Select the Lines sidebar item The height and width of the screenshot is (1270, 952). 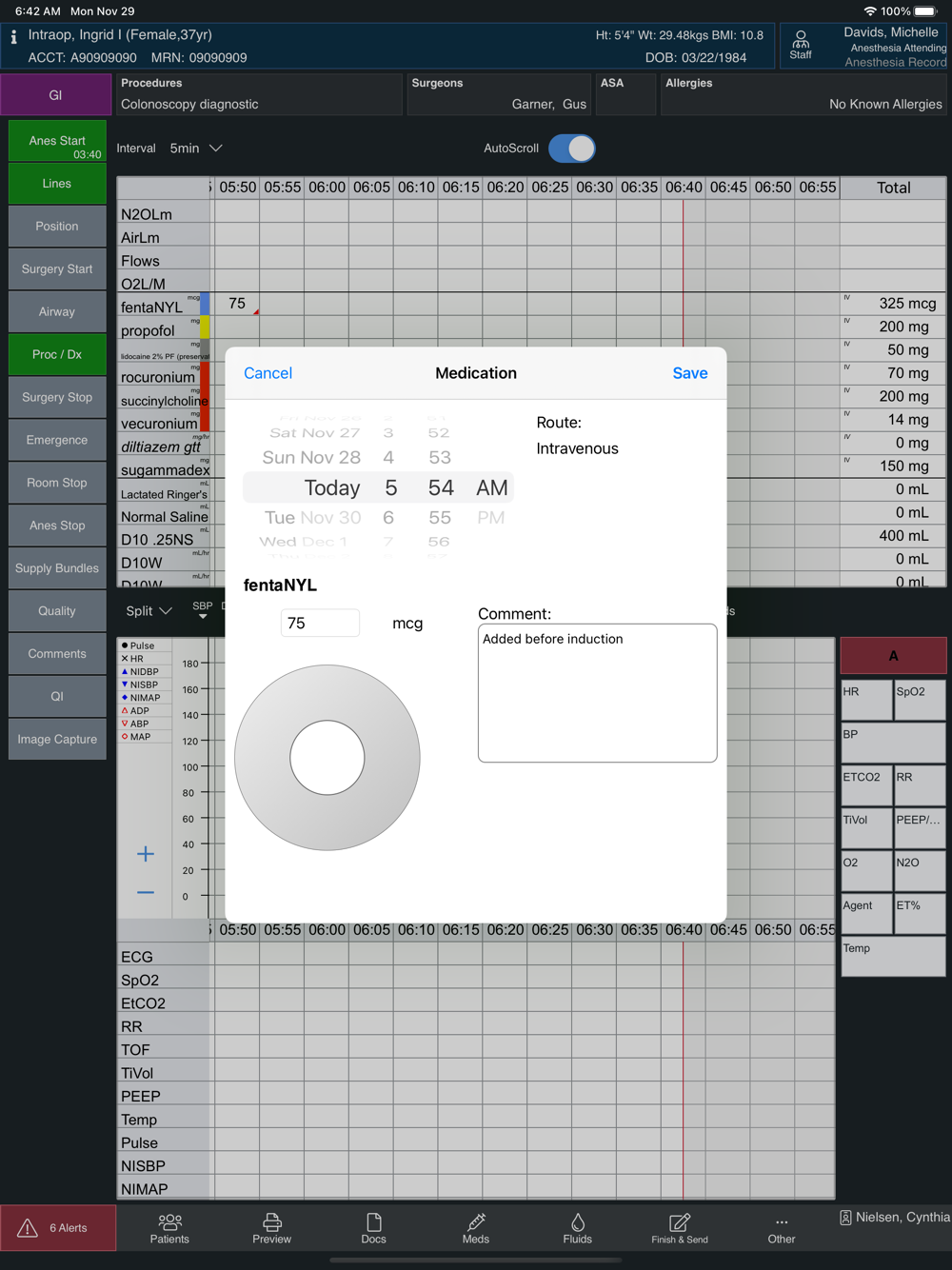click(57, 184)
